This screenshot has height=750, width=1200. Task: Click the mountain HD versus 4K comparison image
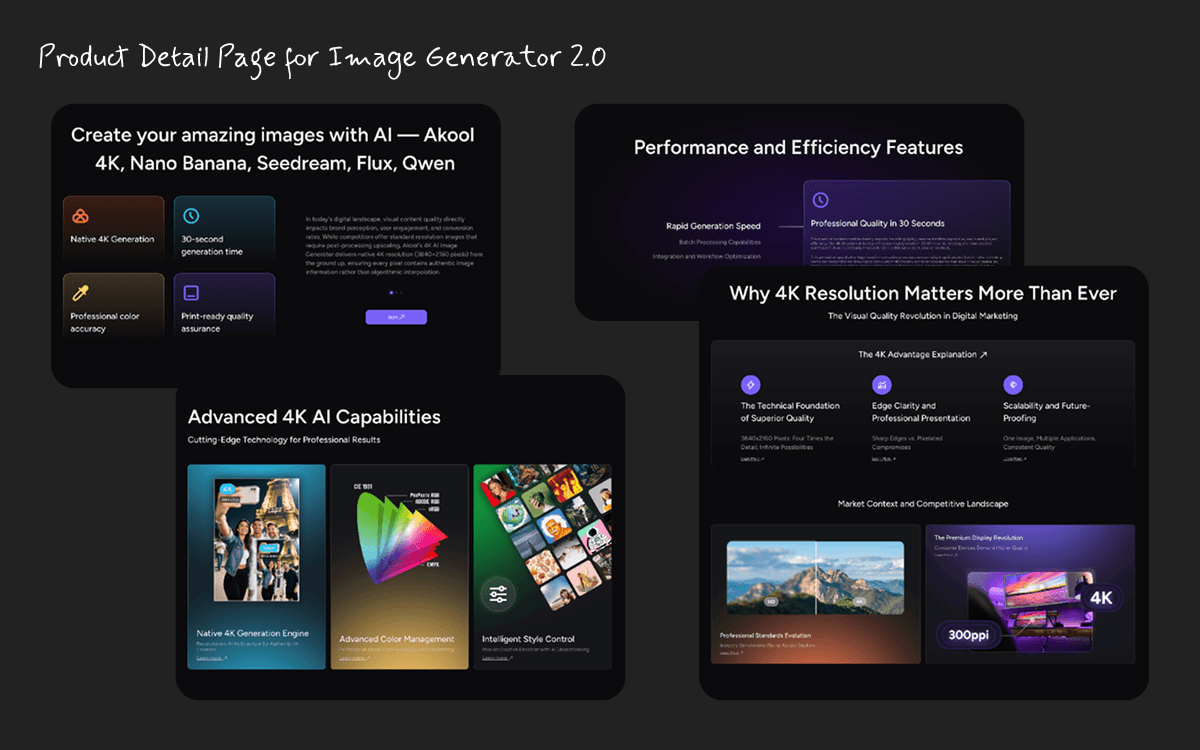[815, 578]
